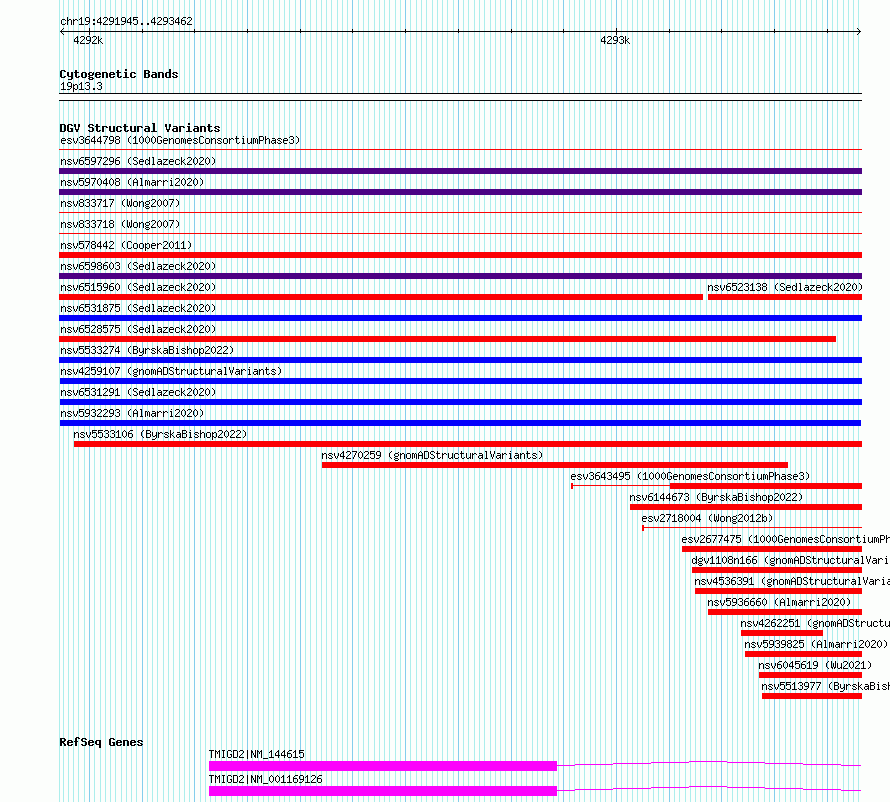Click the right arrow of the ruler
This screenshot has height=802, width=890.
coord(859,32)
